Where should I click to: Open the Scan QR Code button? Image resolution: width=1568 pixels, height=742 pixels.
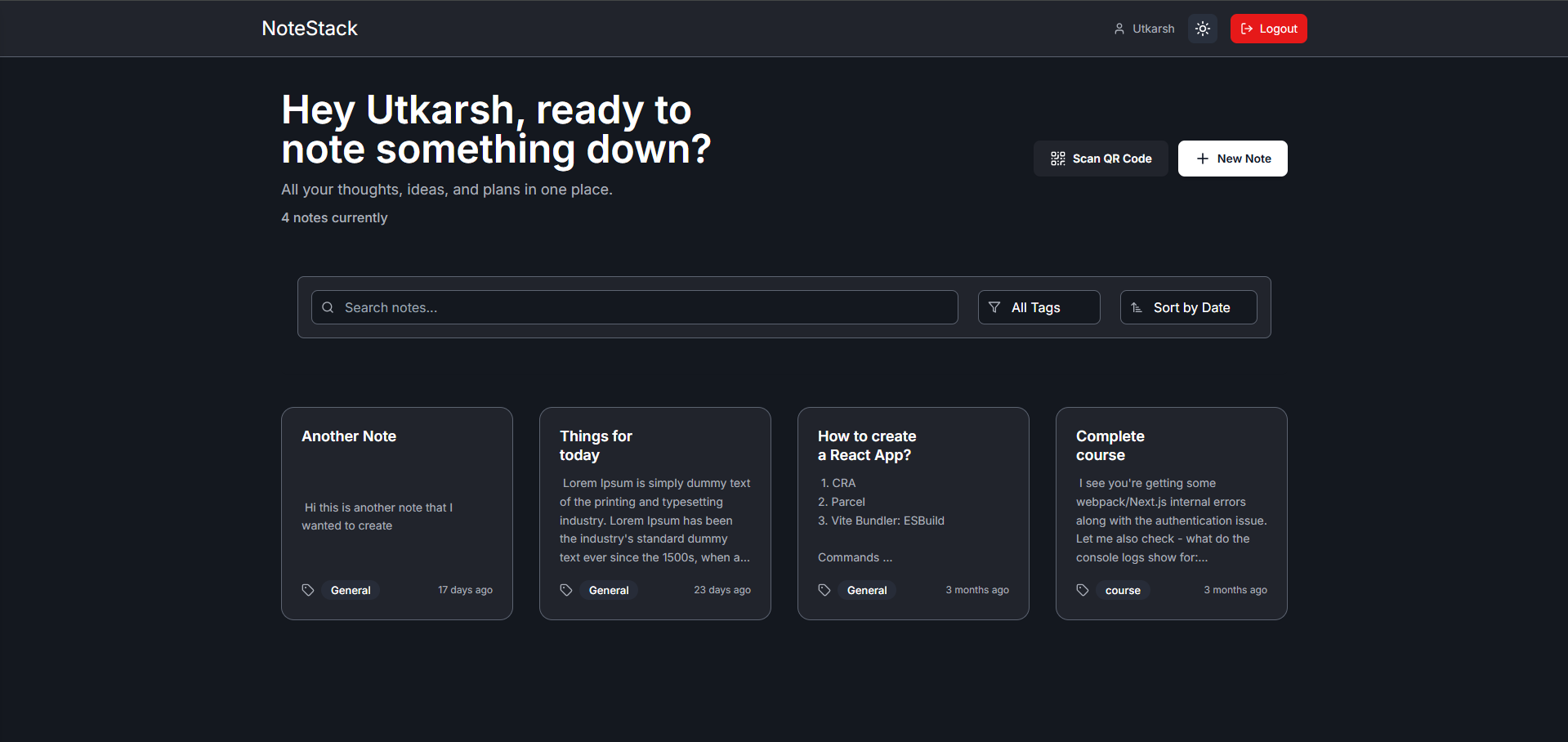[1101, 159]
